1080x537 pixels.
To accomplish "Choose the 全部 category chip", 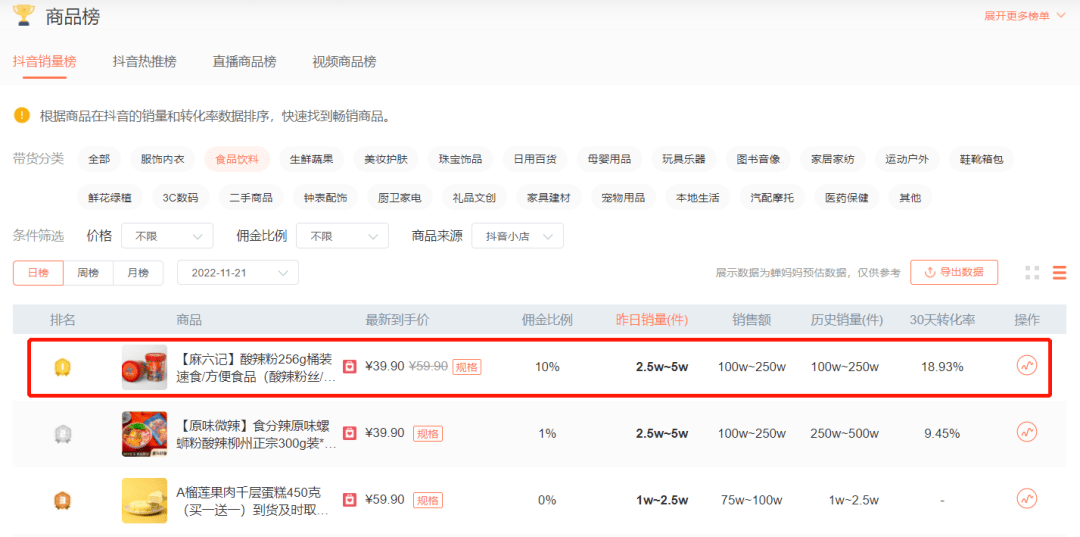I will (x=99, y=160).
